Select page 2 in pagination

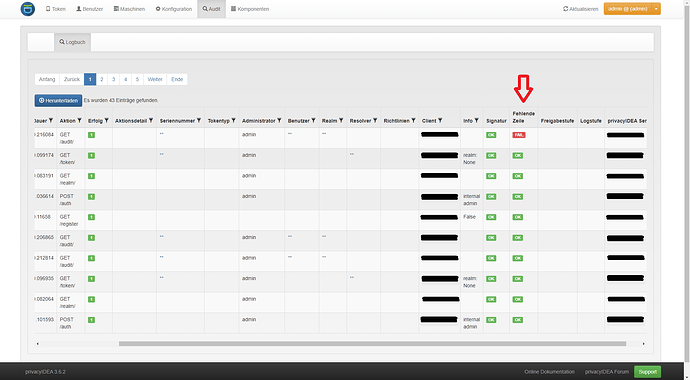click(x=102, y=80)
